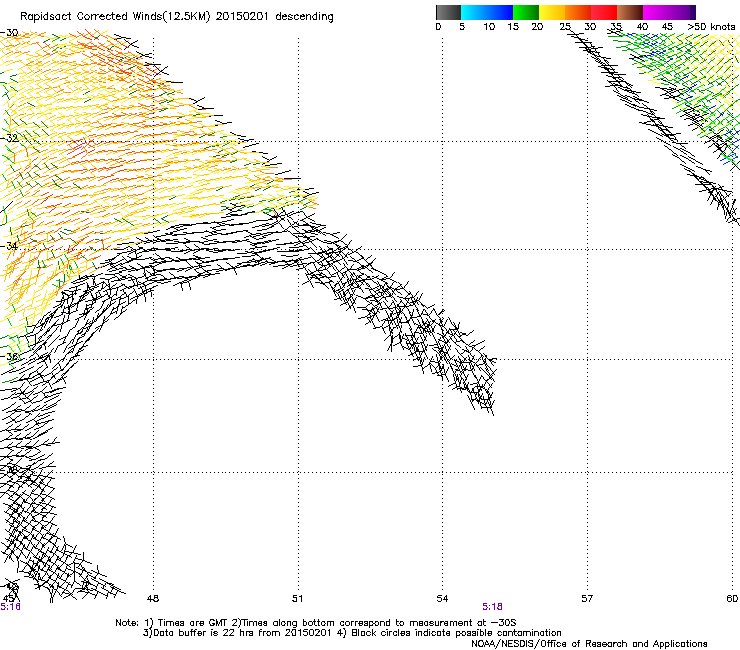Click the 'Times are GMT' note line
740x650 pixels.
316,623
